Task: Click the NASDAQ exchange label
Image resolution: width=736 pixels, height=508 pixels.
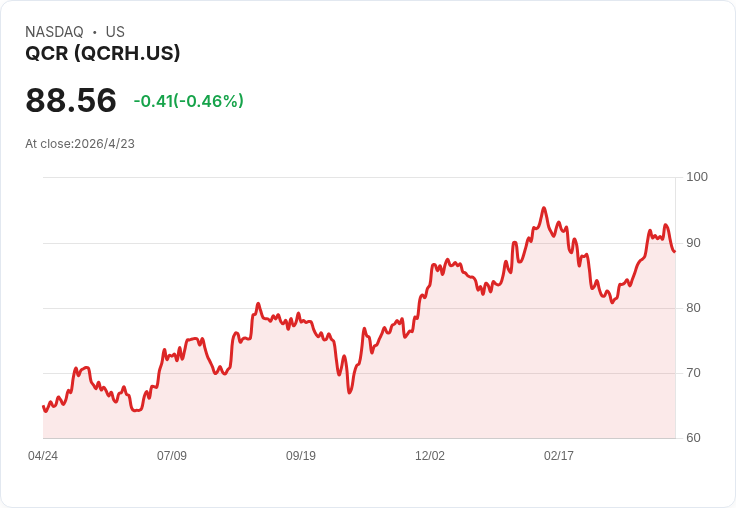Action: coord(54,32)
